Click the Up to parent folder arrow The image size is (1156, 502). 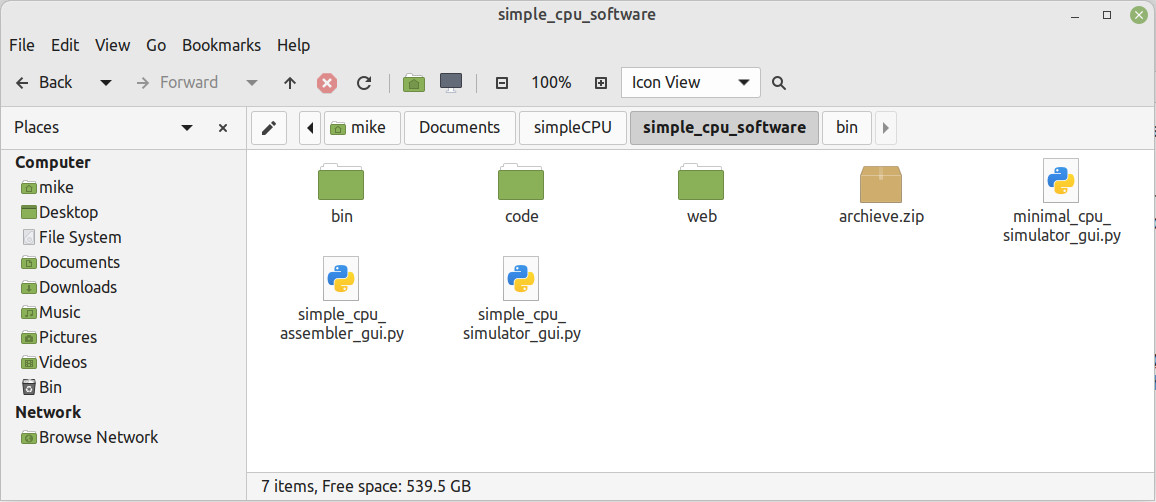[290, 83]
